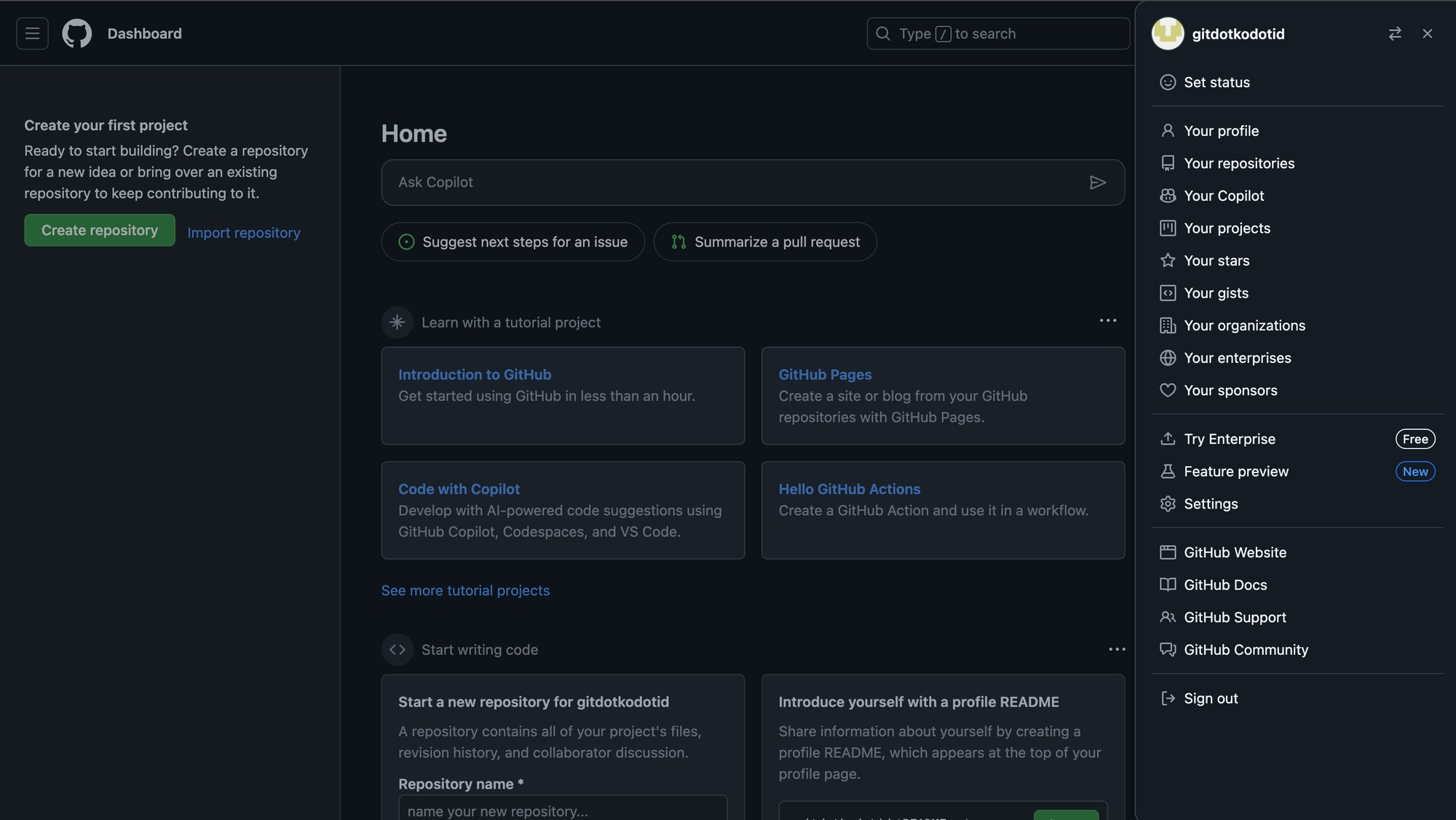Close the user menu panel
1456x820 pixels.
(x=1427, y=34)
